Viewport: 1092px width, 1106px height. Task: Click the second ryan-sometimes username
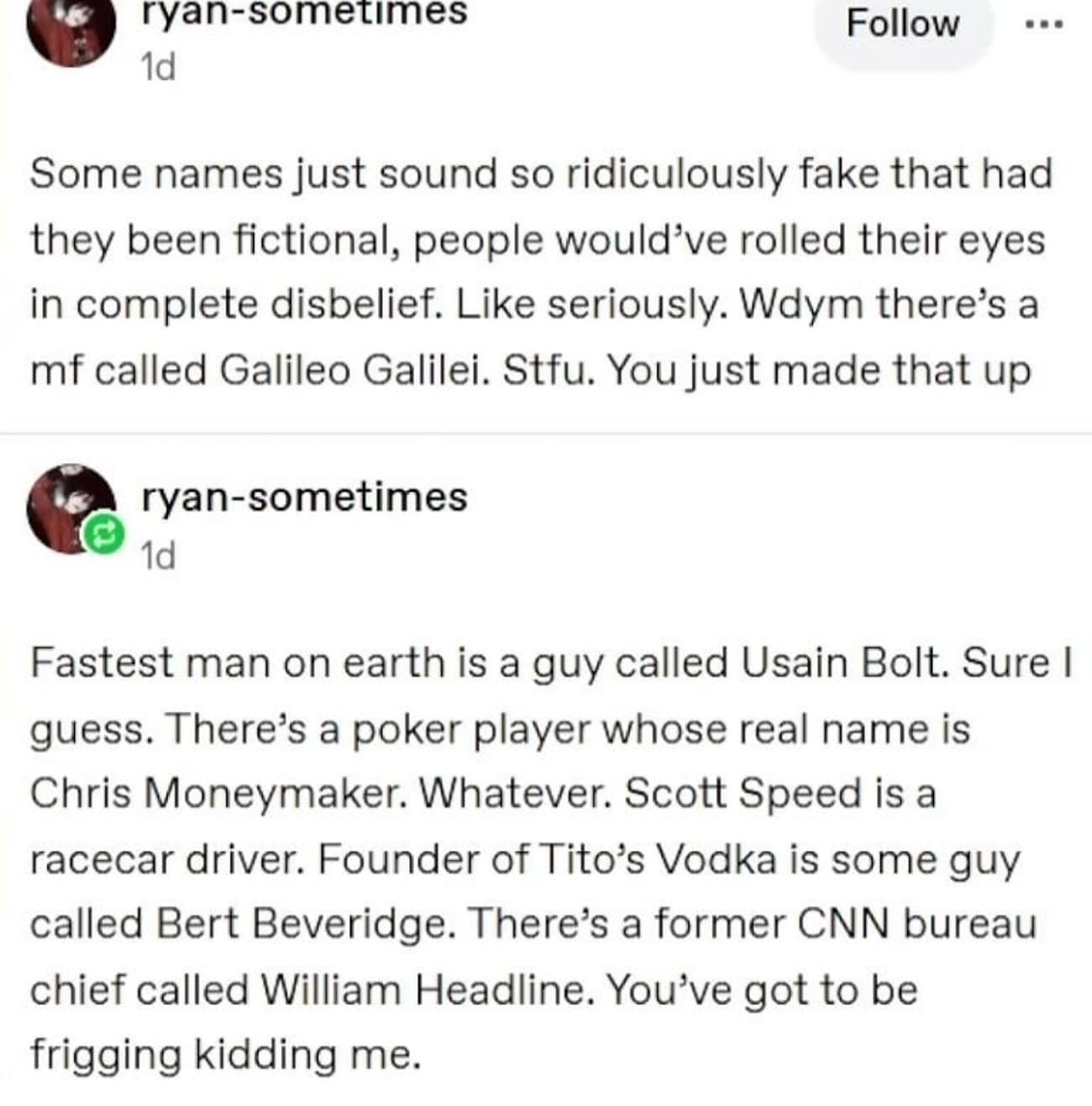[305, 495]
